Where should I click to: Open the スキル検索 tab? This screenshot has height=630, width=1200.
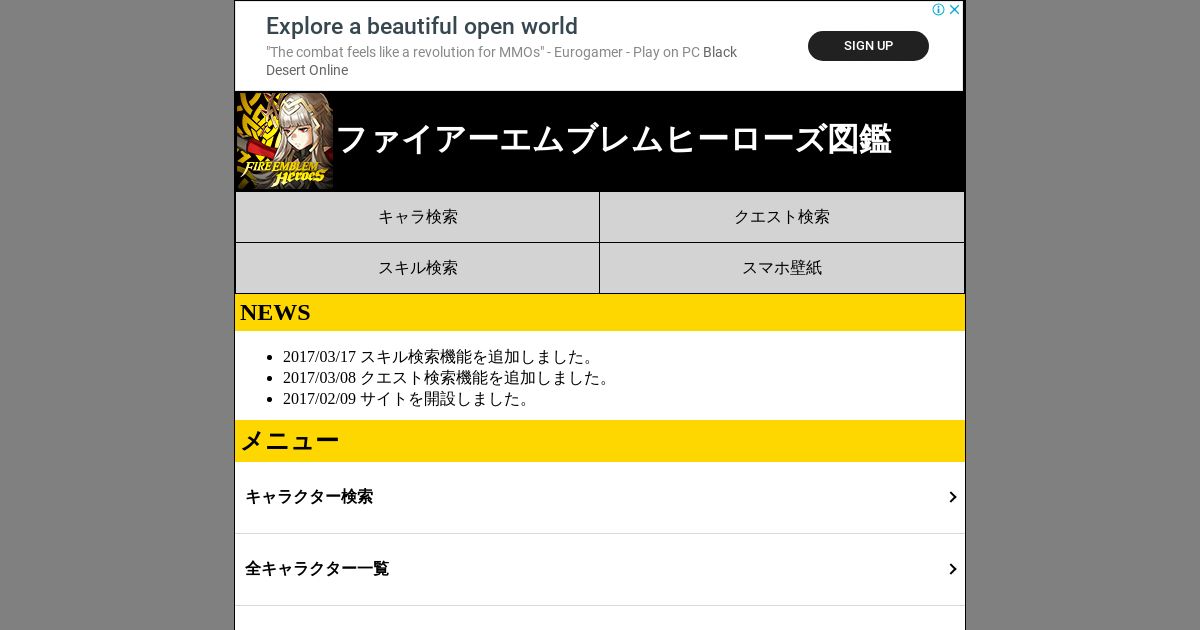pos(417,268)
